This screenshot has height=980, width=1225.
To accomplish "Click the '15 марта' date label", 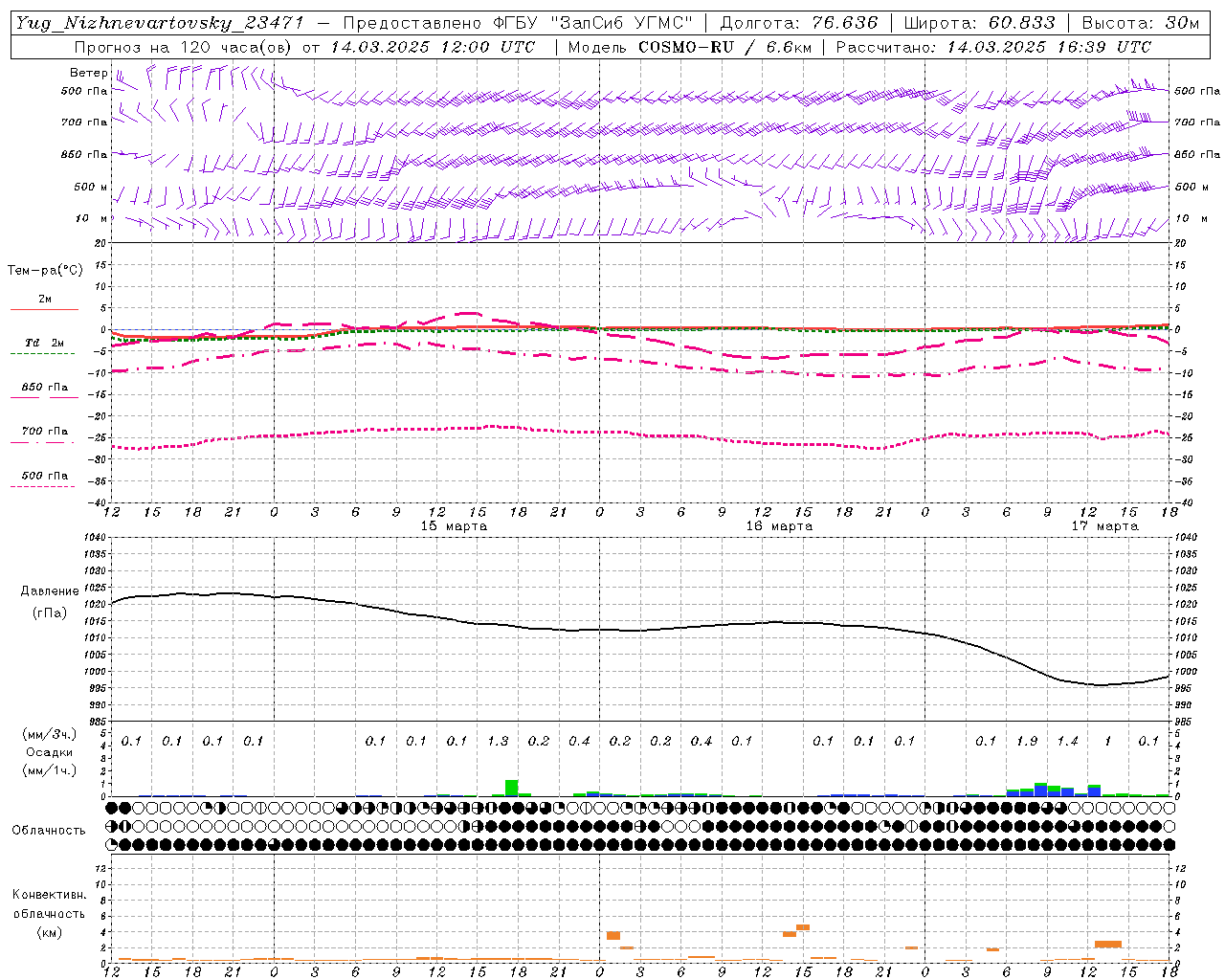I will (x=454, y=526).
